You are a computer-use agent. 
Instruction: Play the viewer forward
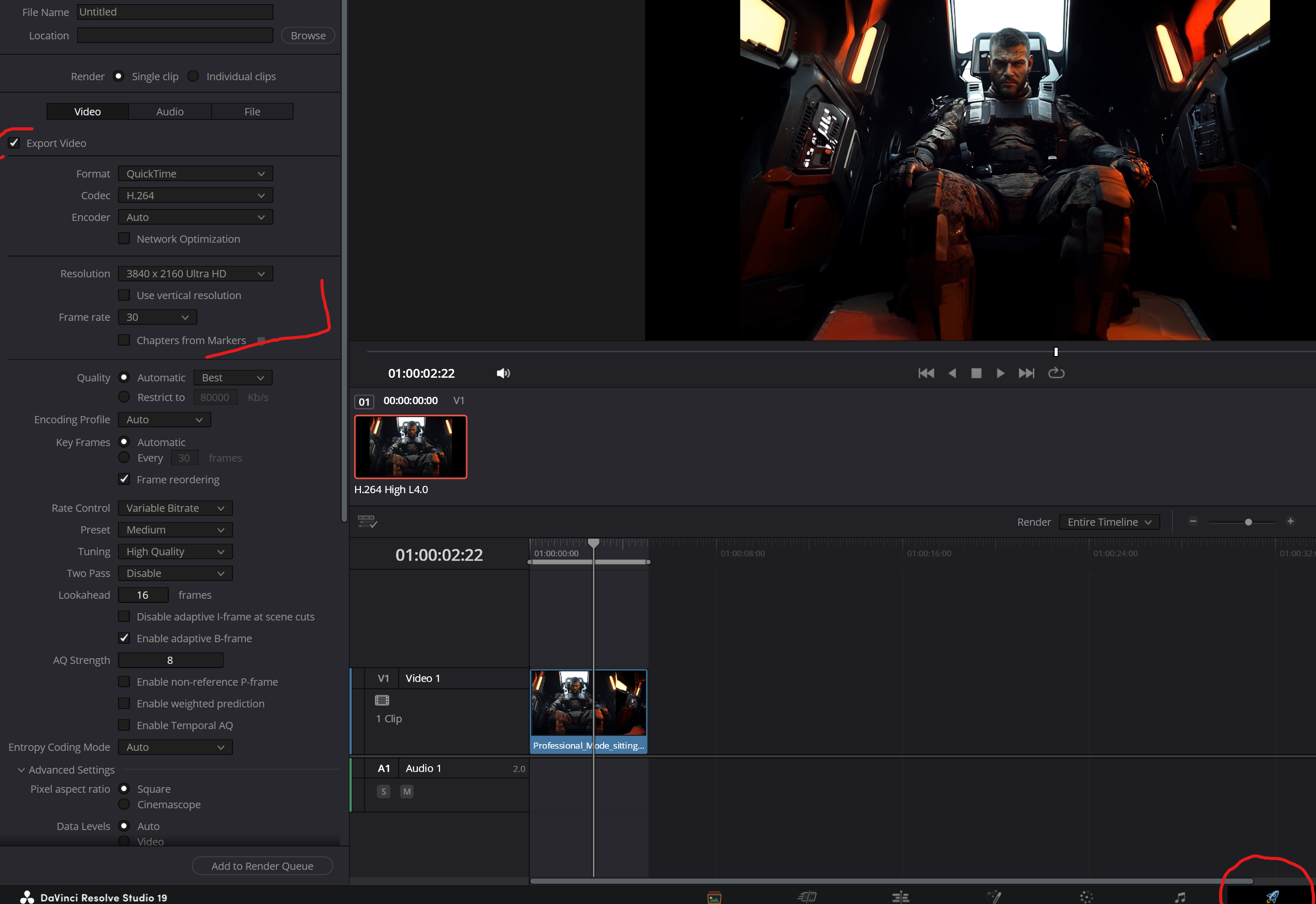(x=1000, y=373)
